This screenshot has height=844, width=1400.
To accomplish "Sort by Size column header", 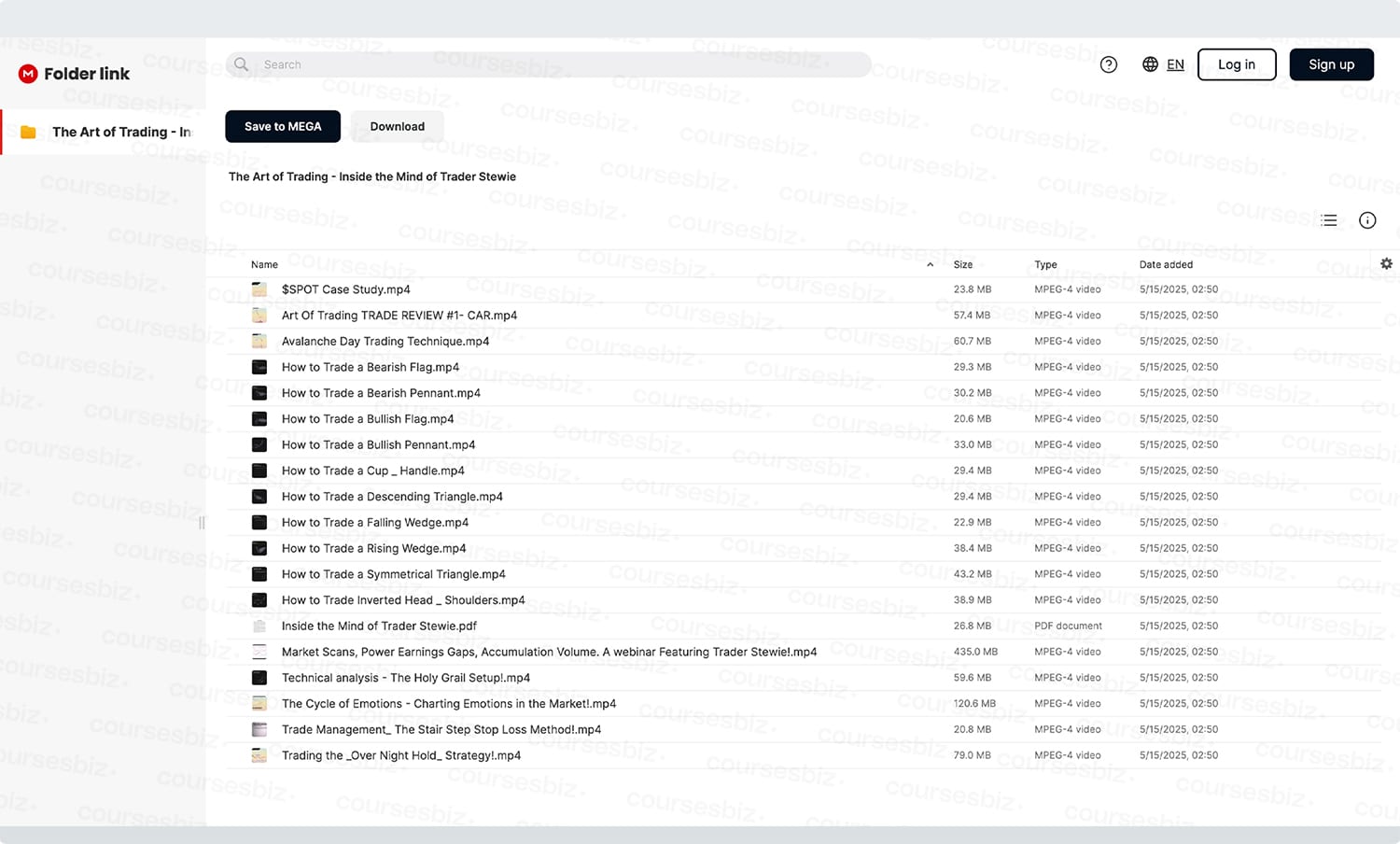I will click(x=963, y=265).
